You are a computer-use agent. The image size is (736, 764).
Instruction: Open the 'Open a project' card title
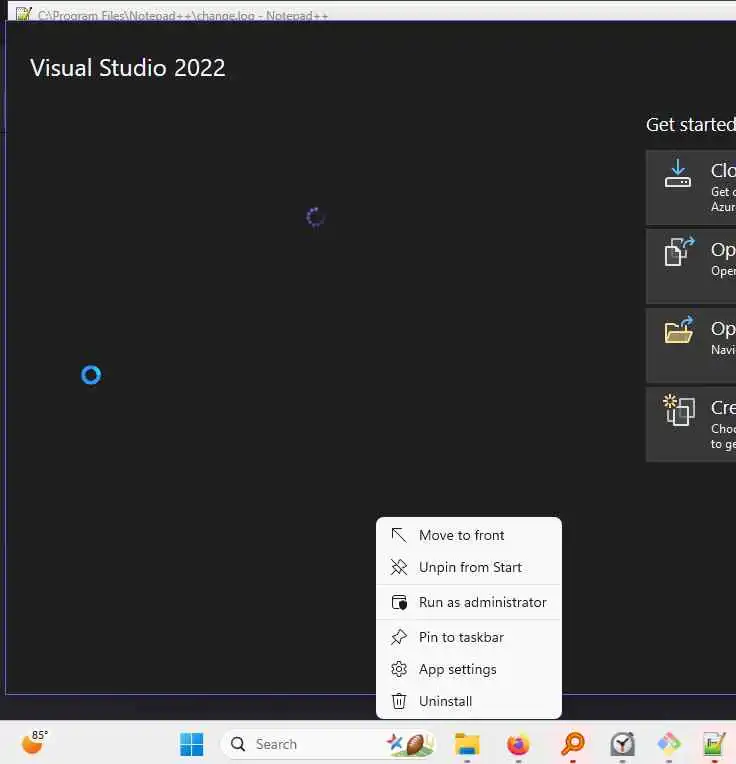723,250
